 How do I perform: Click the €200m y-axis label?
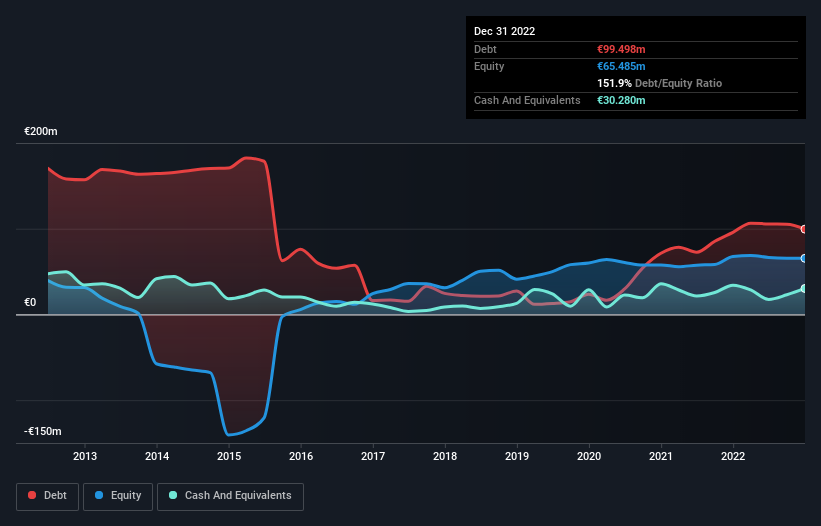(x=41, y=131)
